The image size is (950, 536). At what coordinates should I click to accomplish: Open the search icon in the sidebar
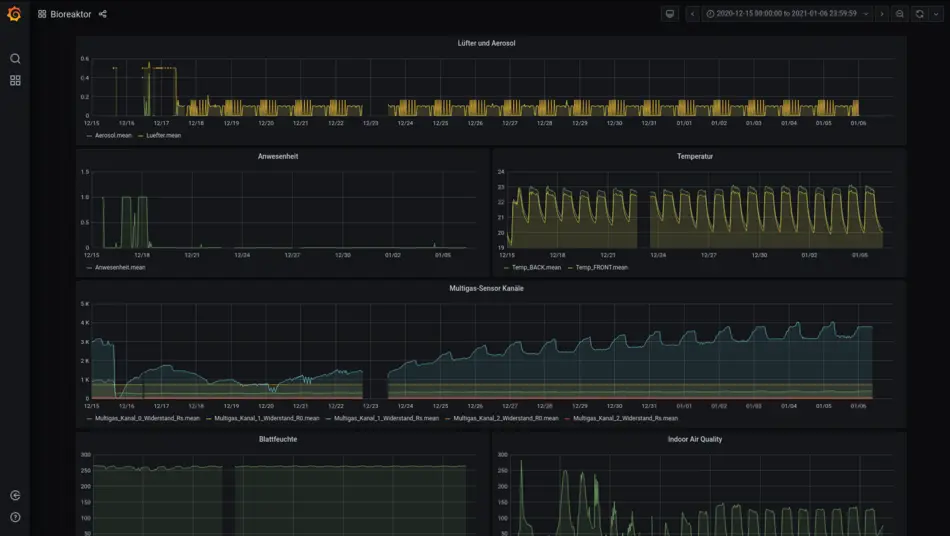(x=15, y=59)
